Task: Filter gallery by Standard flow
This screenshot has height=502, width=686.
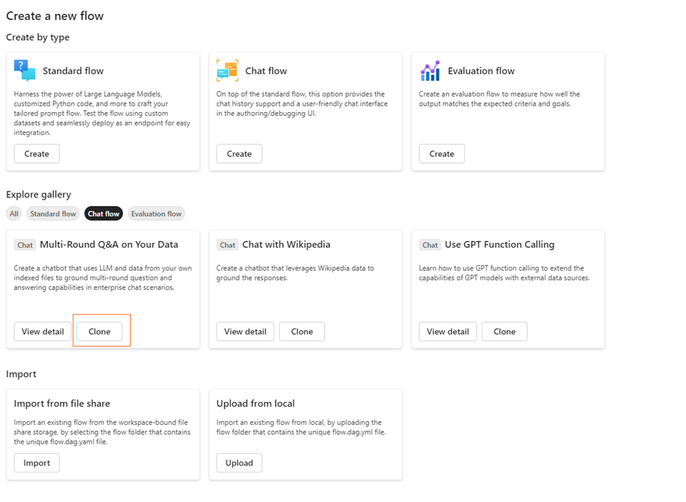Action: 53,213
